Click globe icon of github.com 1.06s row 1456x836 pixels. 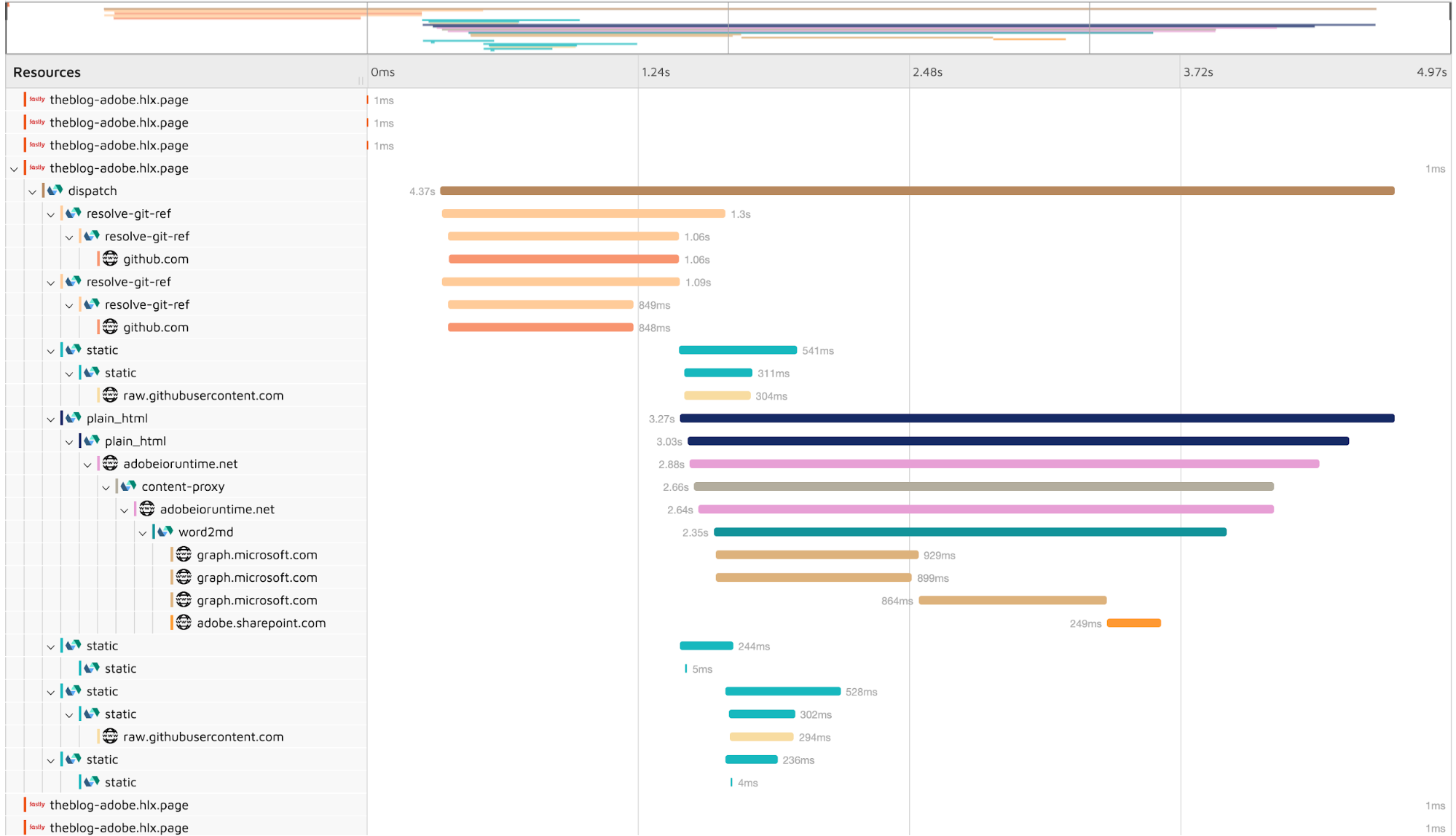pyautogui.click(x=110, y=259)
